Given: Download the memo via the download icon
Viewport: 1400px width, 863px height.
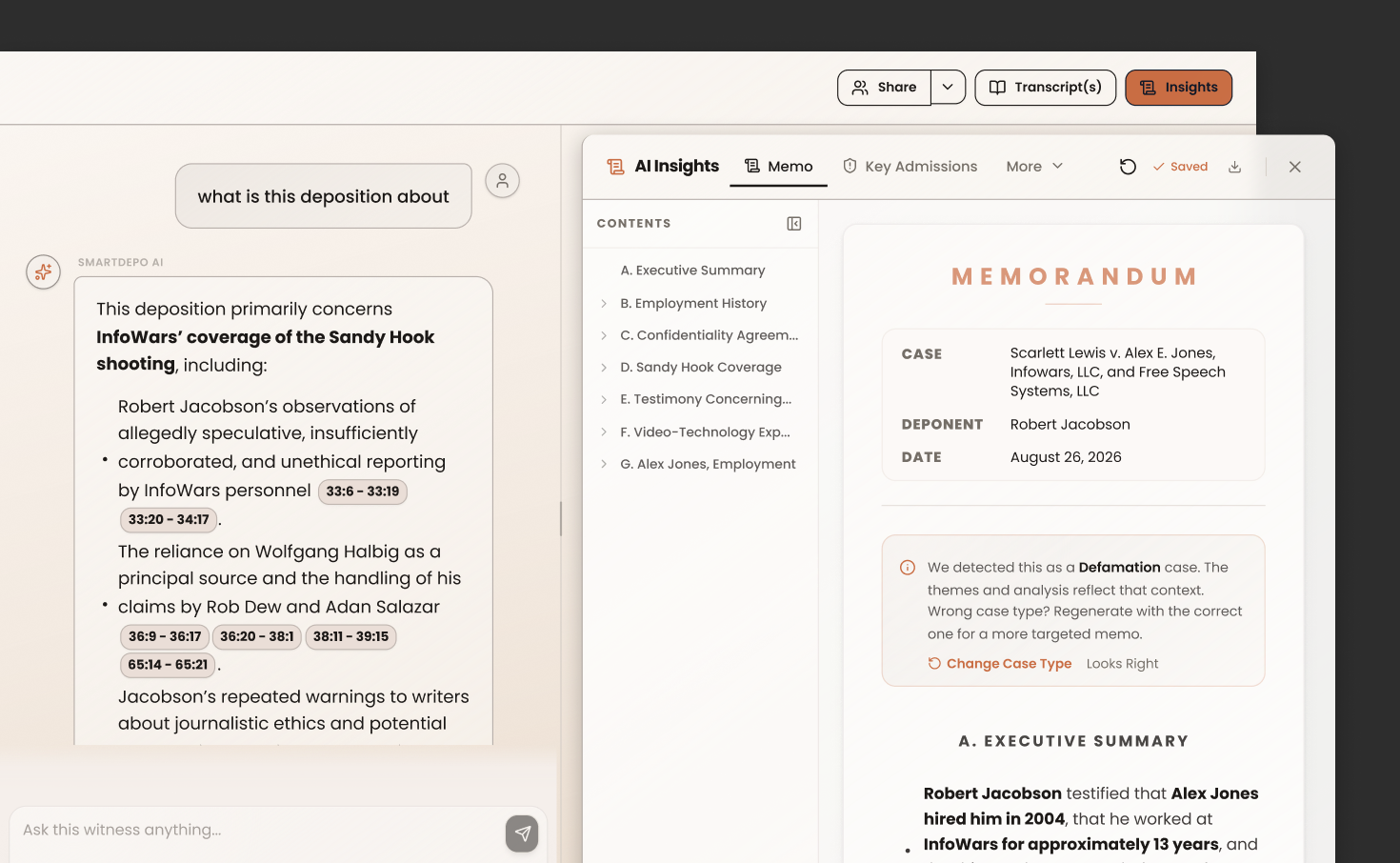Looking at the screenshot, I should click(x=1234, y=167).
